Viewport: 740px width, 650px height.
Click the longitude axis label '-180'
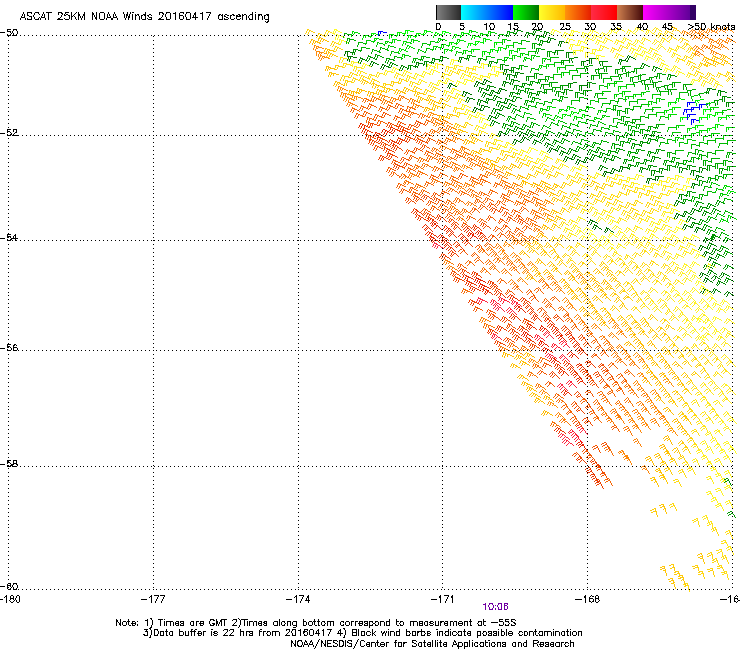point(10,599)
